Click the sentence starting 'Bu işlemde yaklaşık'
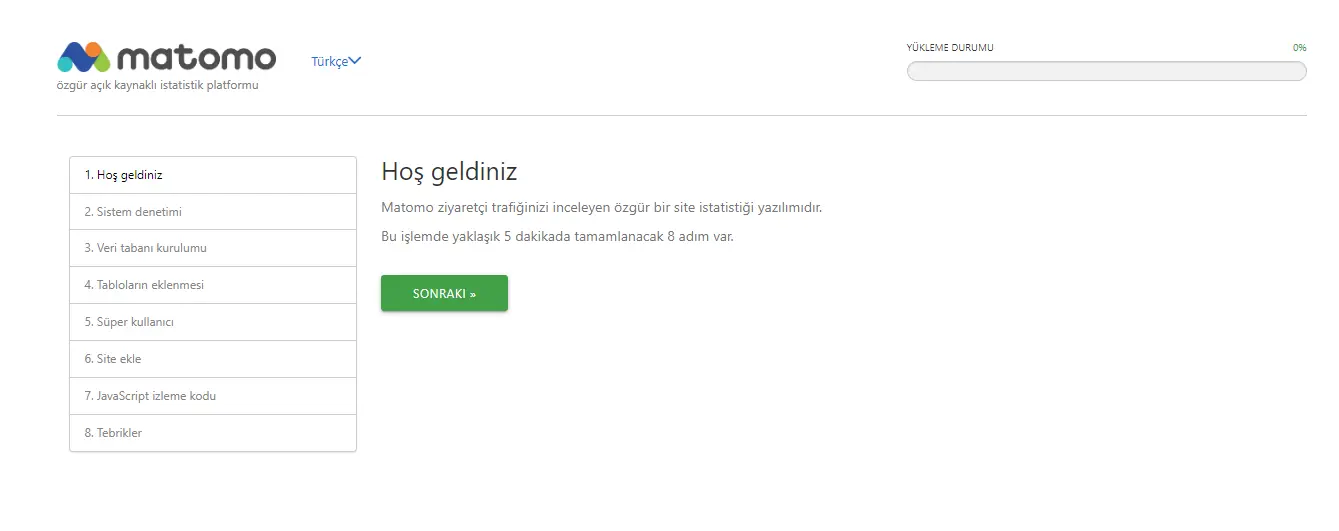The height and width of the screenshot is (531, 1339). pyautogui.click(x=558, y=237)
